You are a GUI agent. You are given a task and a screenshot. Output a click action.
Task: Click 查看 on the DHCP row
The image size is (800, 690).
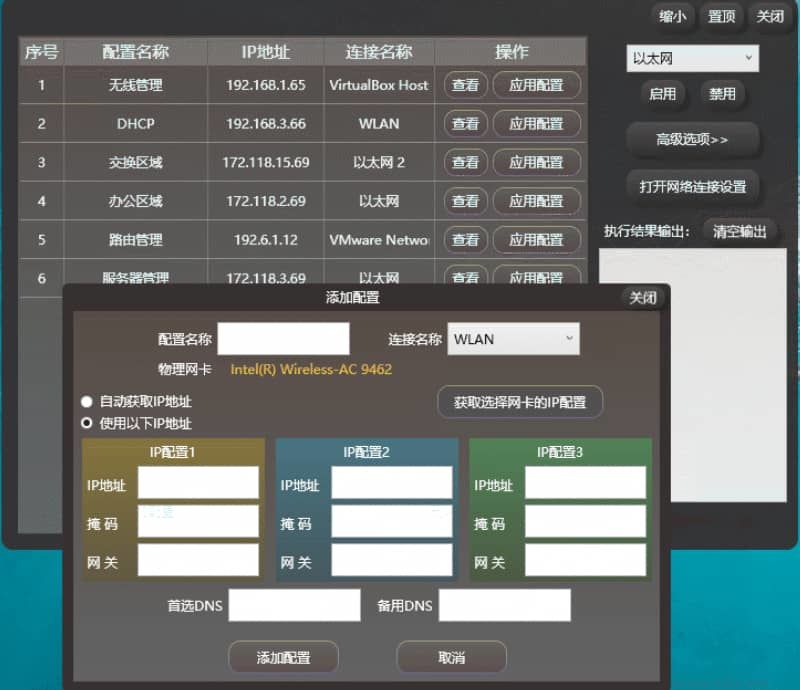click(x=465, y=124)
